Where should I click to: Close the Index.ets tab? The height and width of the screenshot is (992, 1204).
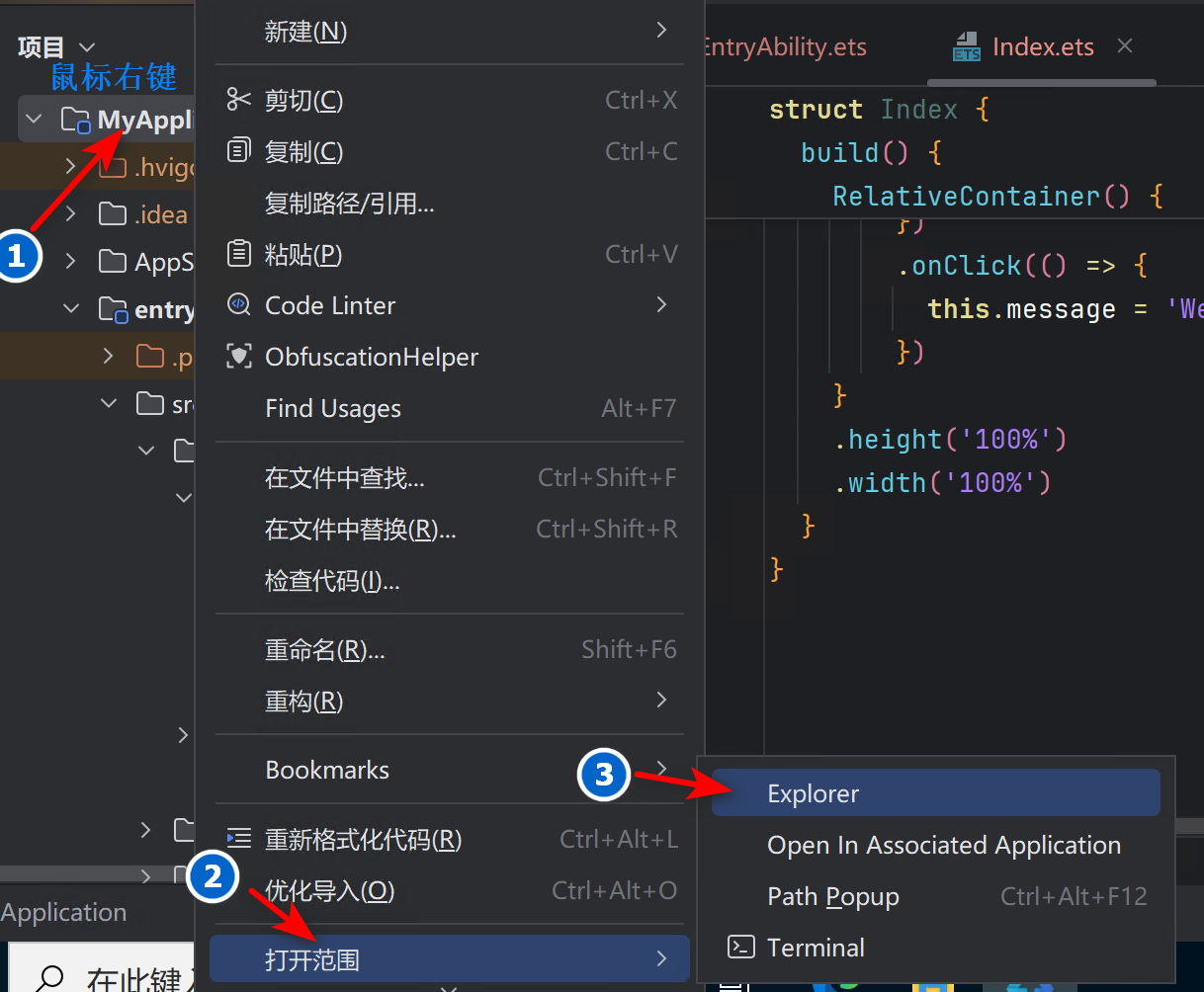[1124, 46]
